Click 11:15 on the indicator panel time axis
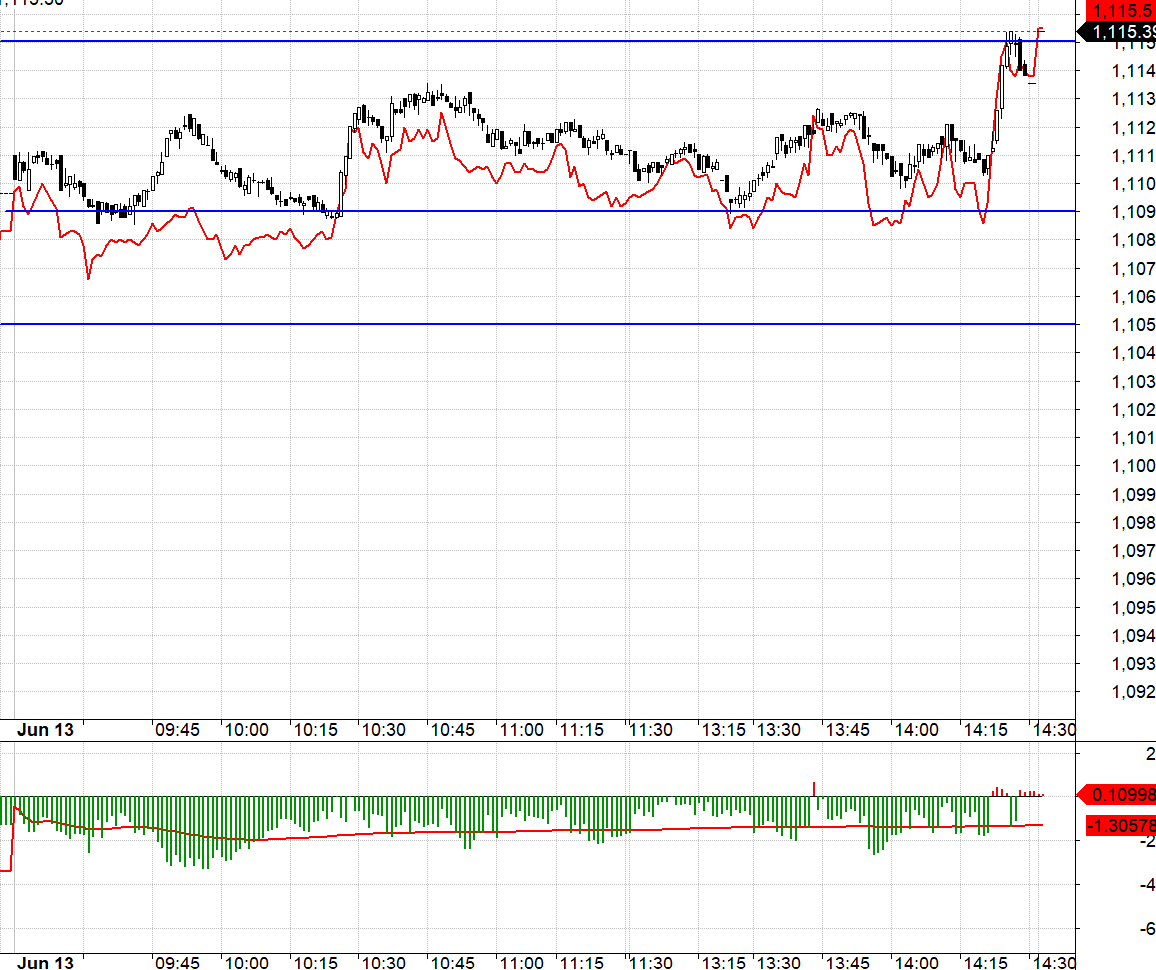Viewport: 1156px width, 970px height. 582,963
